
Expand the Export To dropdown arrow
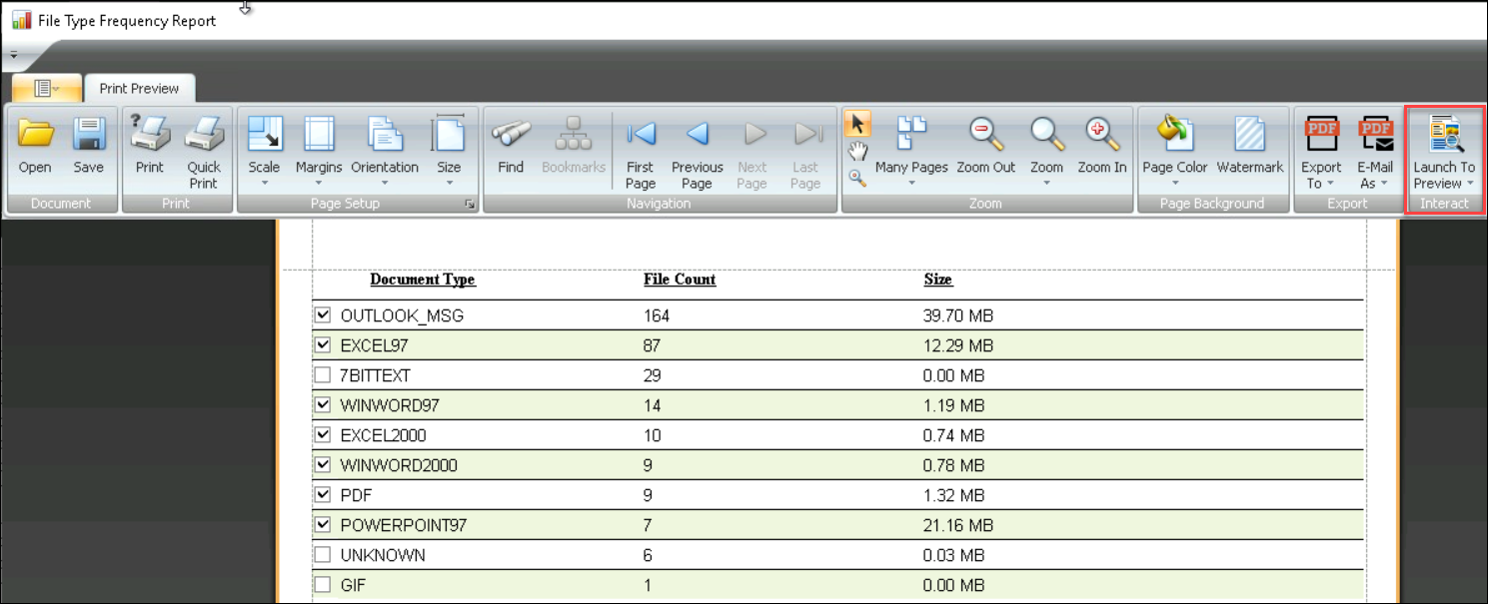click(x=1332, y=184)
